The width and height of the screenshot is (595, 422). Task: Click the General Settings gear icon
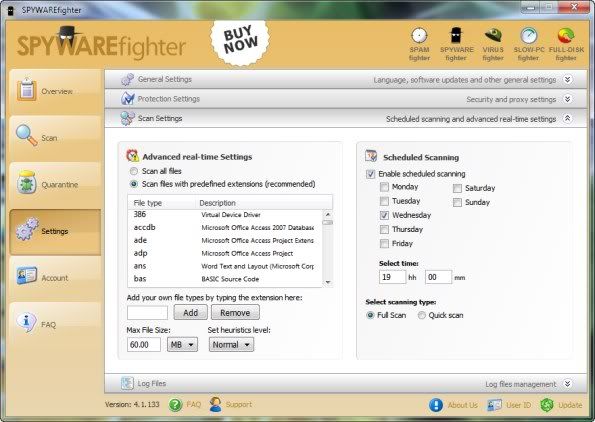(127, 79)
